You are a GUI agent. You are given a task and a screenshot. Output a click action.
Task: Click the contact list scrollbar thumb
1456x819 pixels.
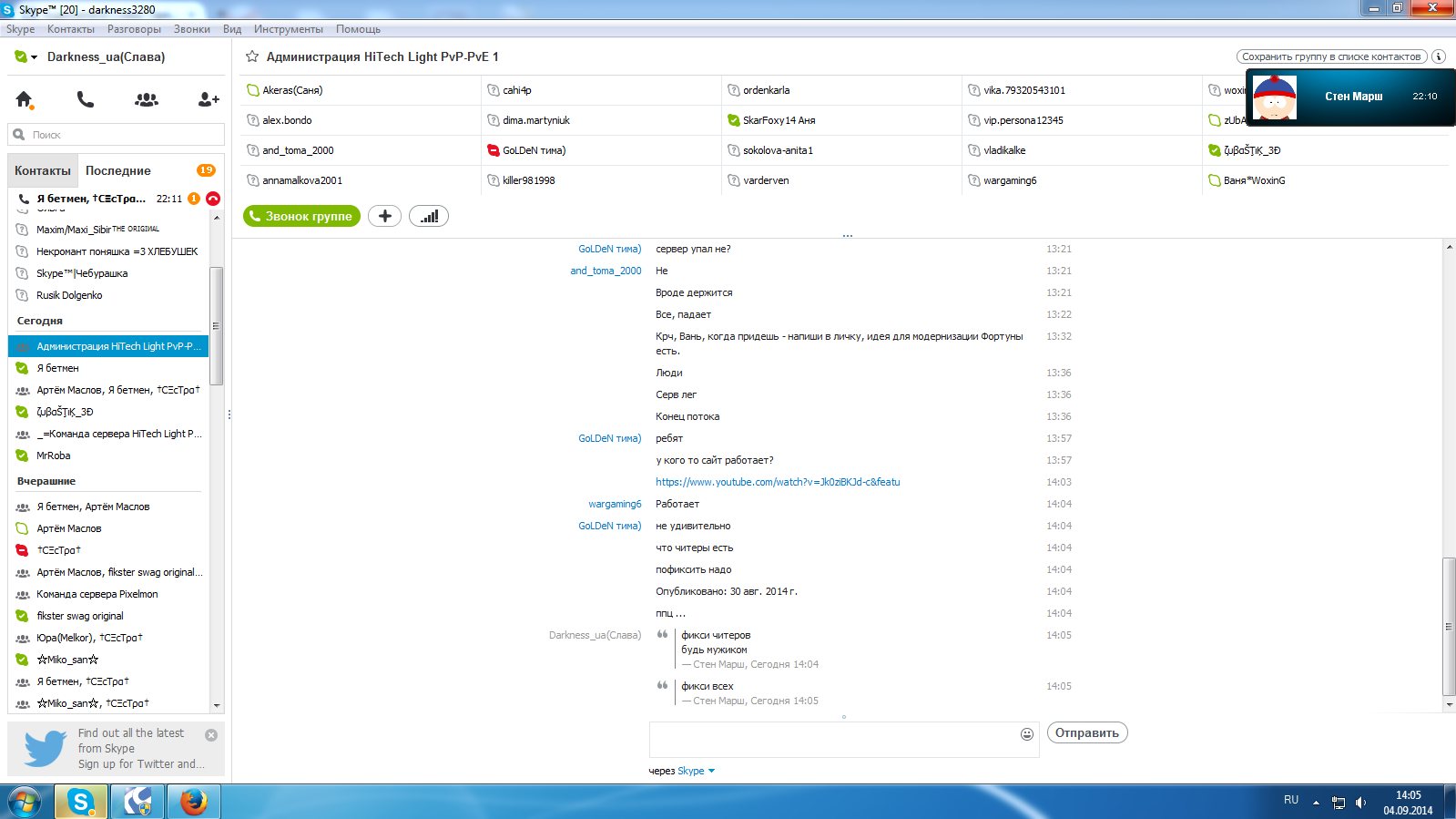217,325
